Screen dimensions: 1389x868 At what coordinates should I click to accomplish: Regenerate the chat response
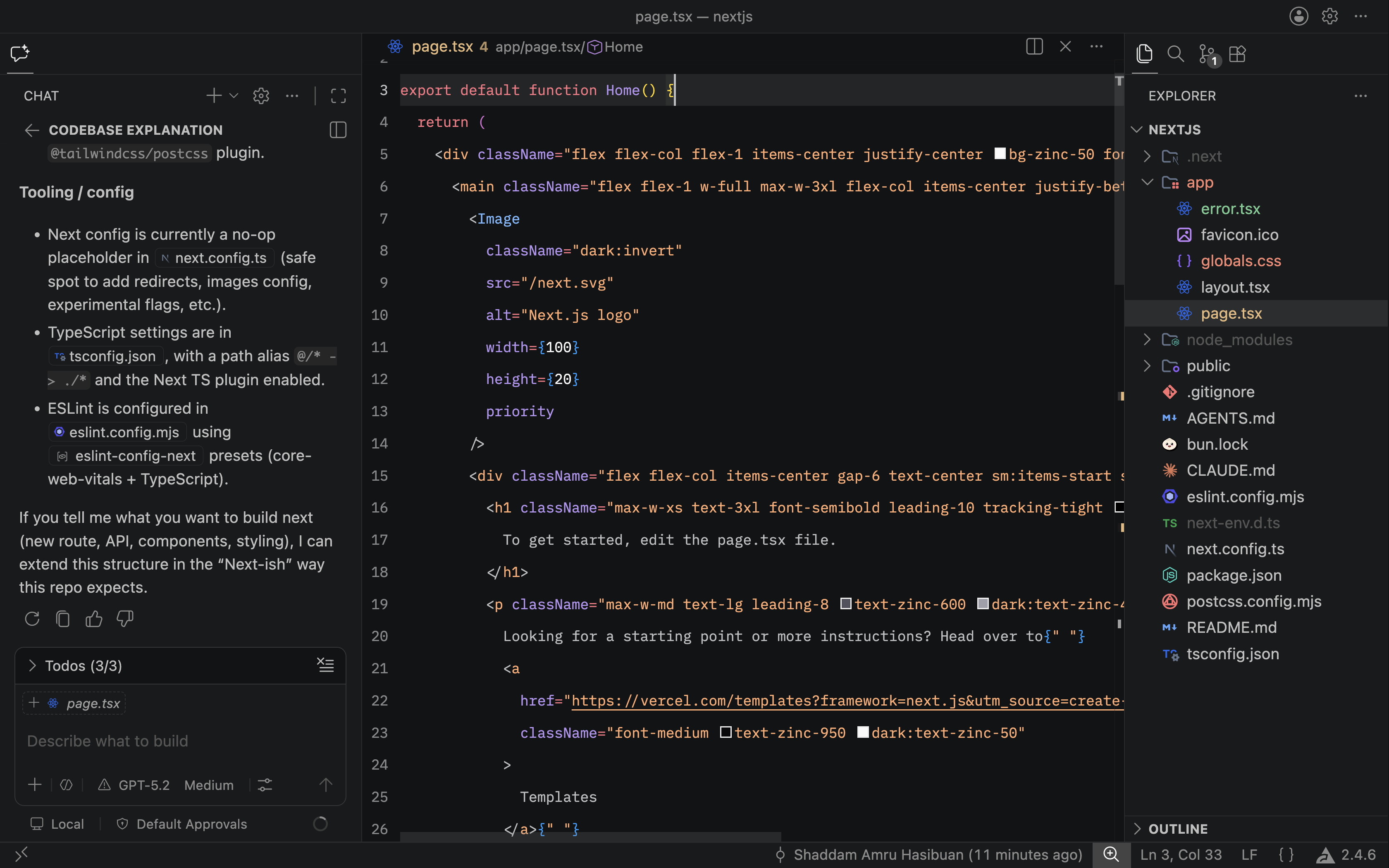tap(32, 619)
